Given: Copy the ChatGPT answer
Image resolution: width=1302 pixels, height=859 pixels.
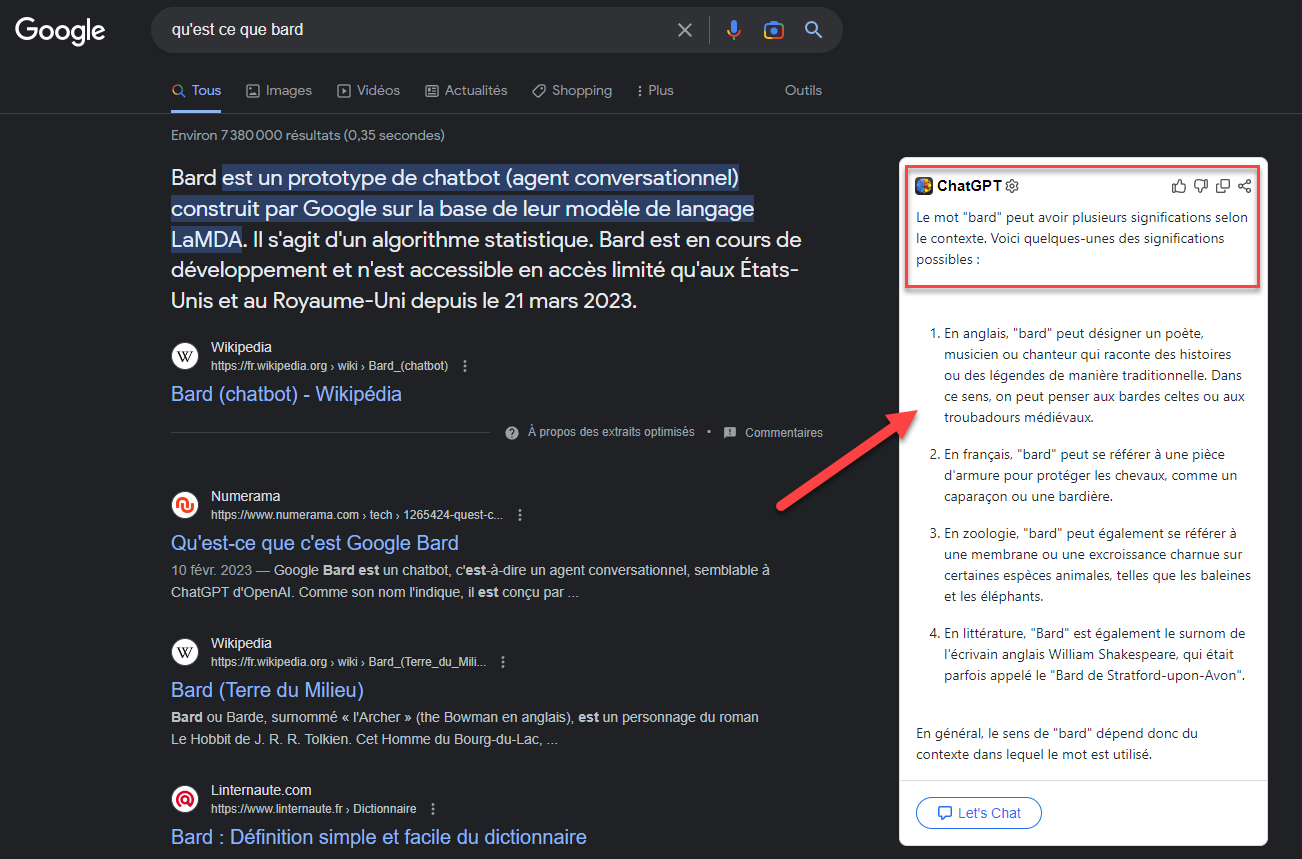Looking at the screenshot, I should coord(1223,186).
